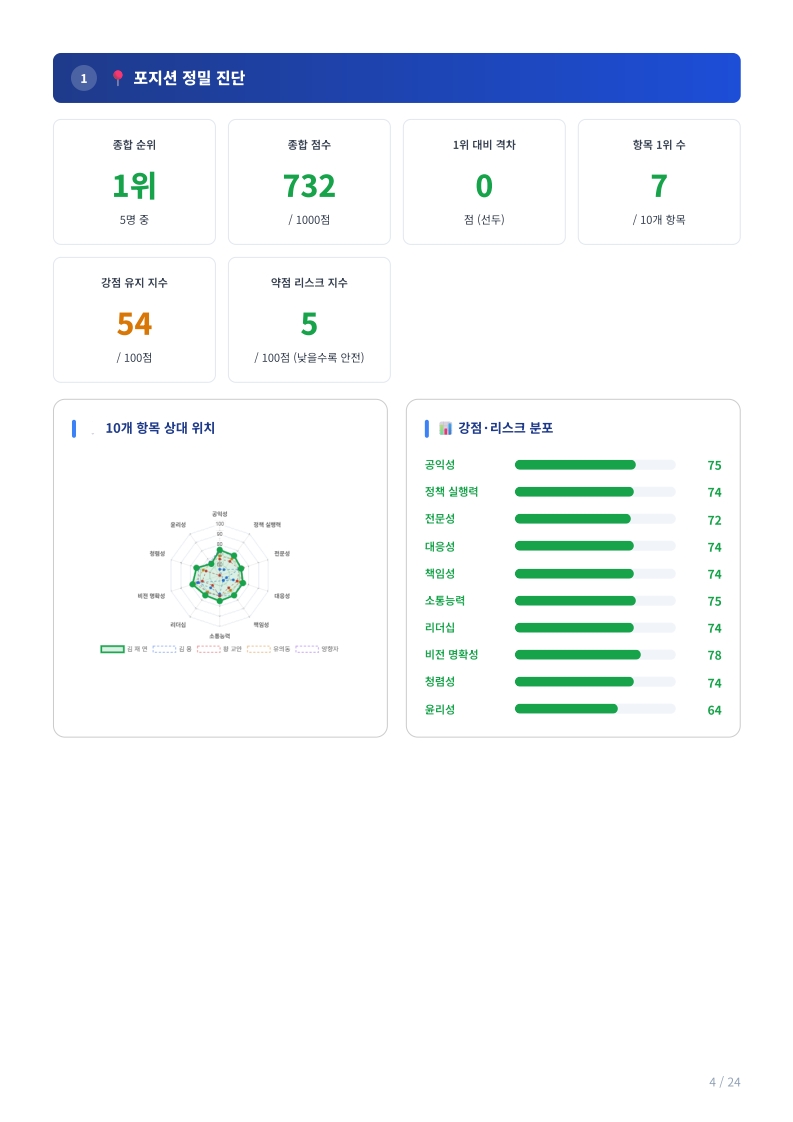Image resolution: width=793 pixels, height=1122 pixels.
Task: Select the 강점 유지 지수 card showing 54
Action: 134,320
